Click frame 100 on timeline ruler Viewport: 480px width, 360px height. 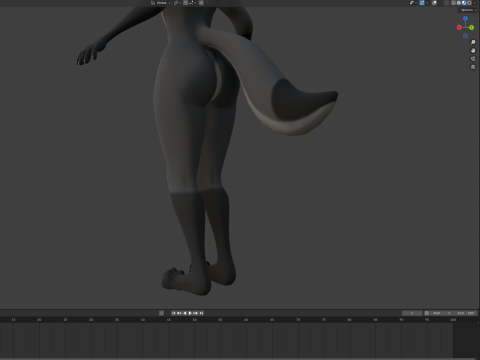[453, 320]
